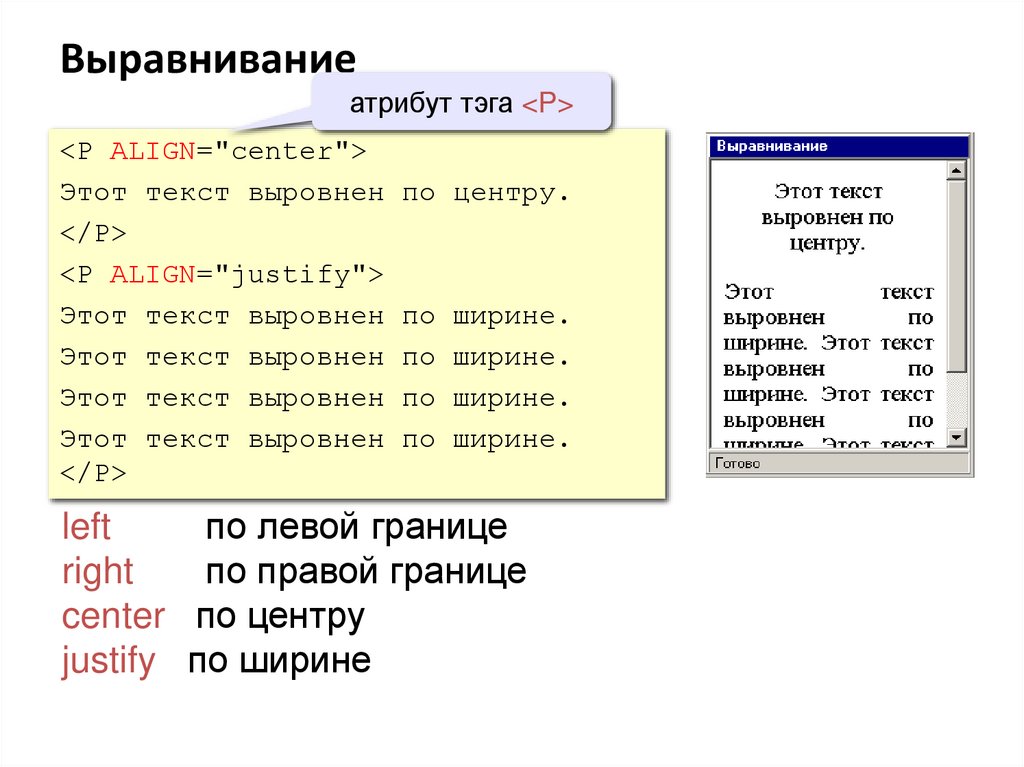Click the red word right

pos(97,572)
